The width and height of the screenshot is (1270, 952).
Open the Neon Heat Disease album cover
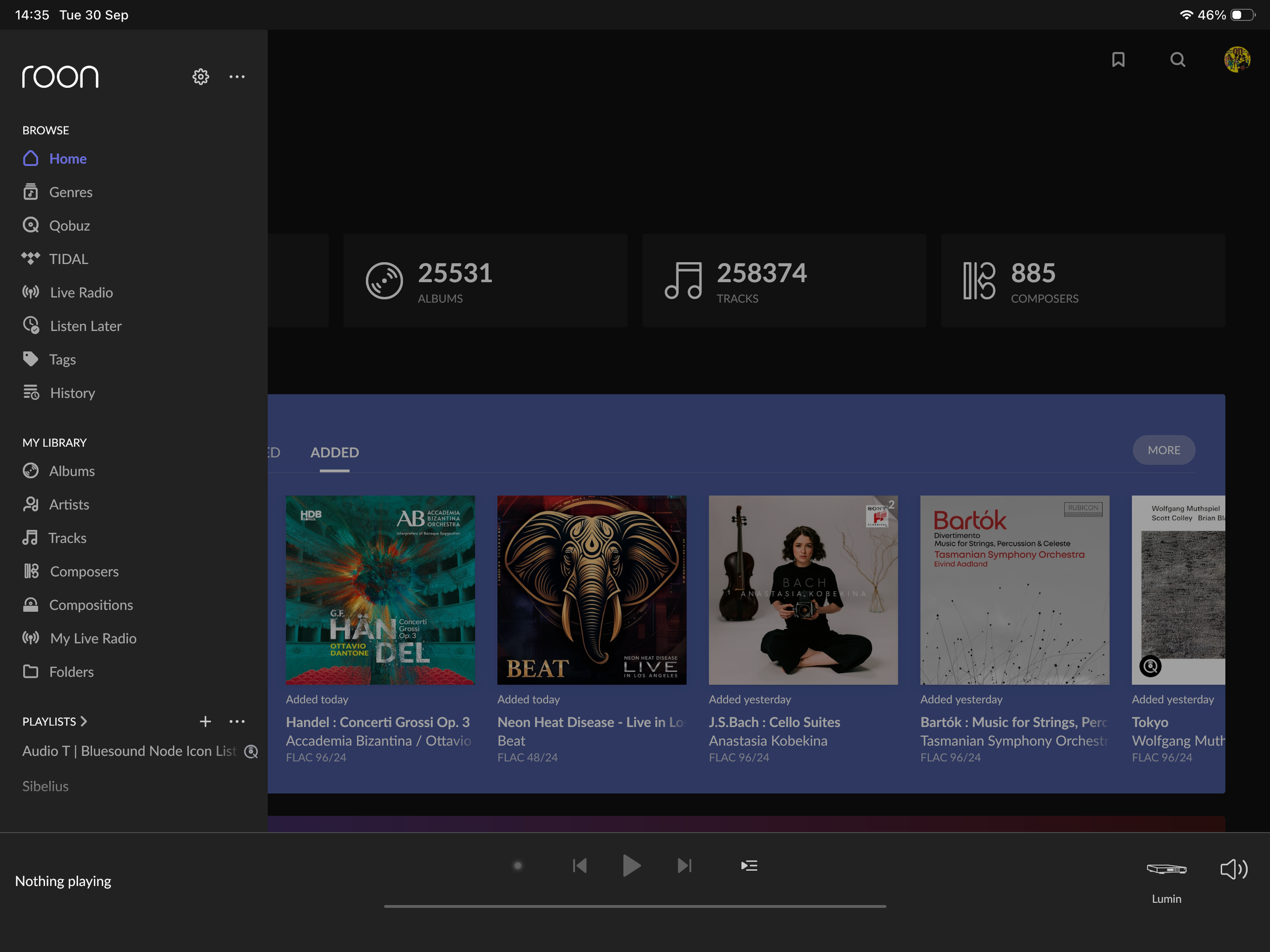(x=591, y=590)
